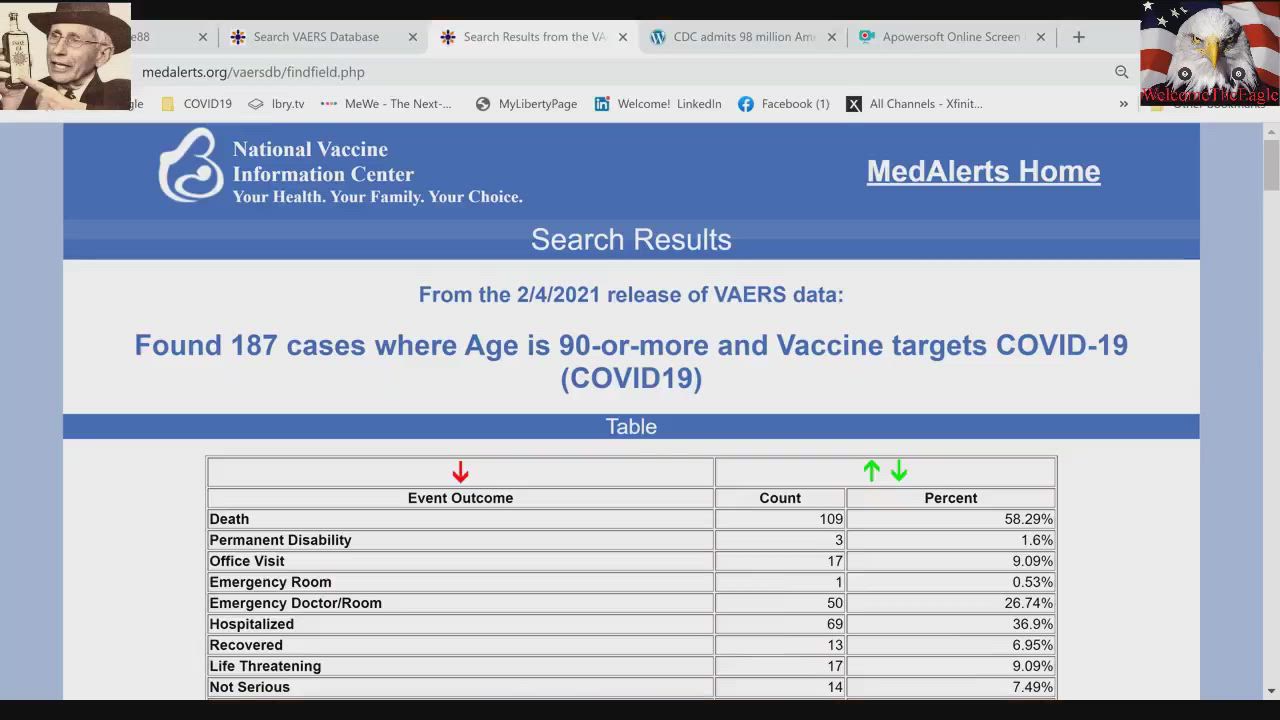Click the medalerts.org address bar URL
The width and height of the screenshot is (1280, 720).
coord(253,72)
